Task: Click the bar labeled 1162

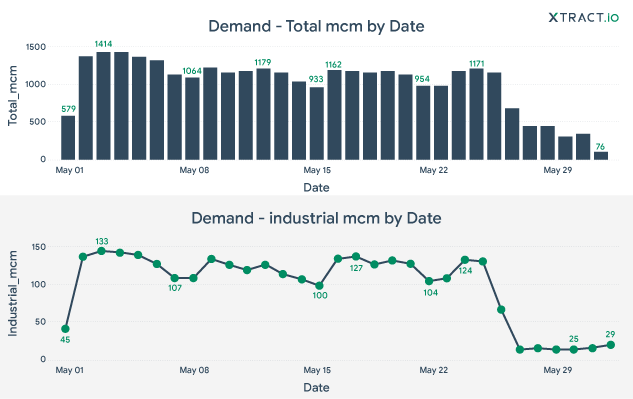Action: (334, 115)
